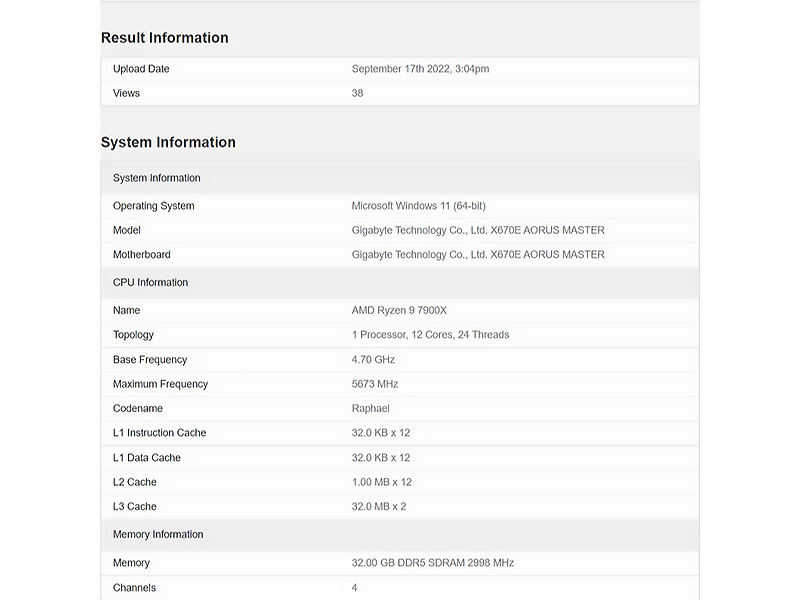
Task: Click the Views label
Action: [x=126, y=93]
